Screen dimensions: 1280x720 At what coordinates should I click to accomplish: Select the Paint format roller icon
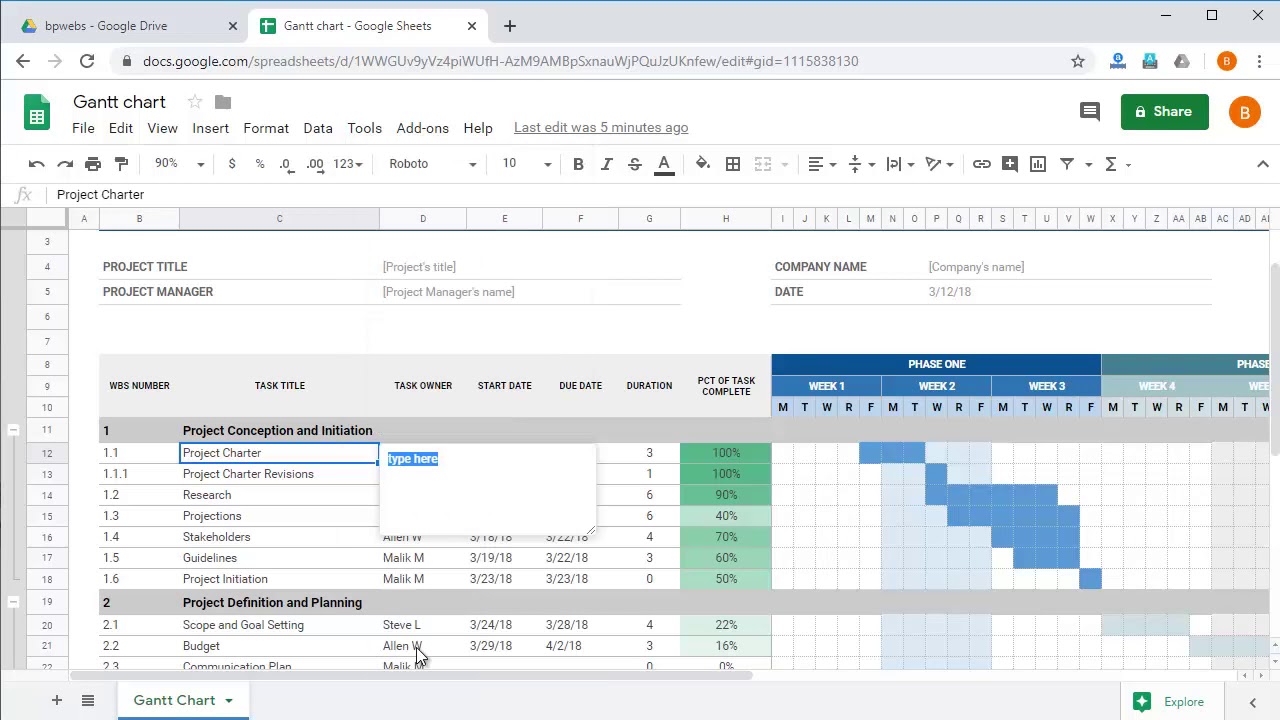[121, 164]
